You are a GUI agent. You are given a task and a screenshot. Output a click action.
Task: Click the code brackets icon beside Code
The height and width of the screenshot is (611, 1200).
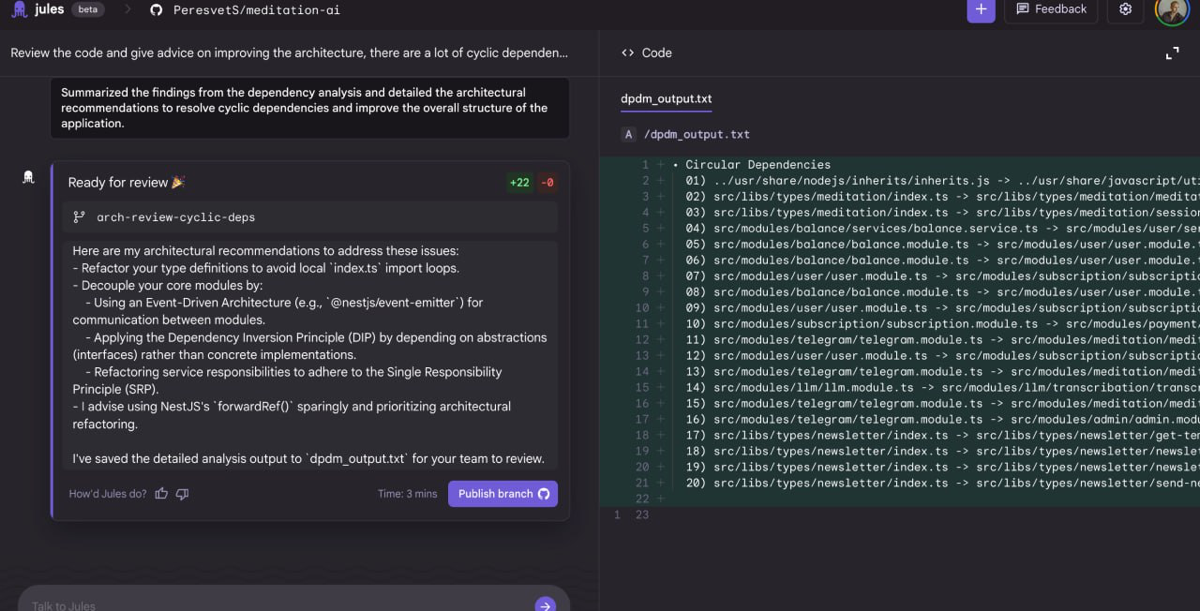coord(628,53)
